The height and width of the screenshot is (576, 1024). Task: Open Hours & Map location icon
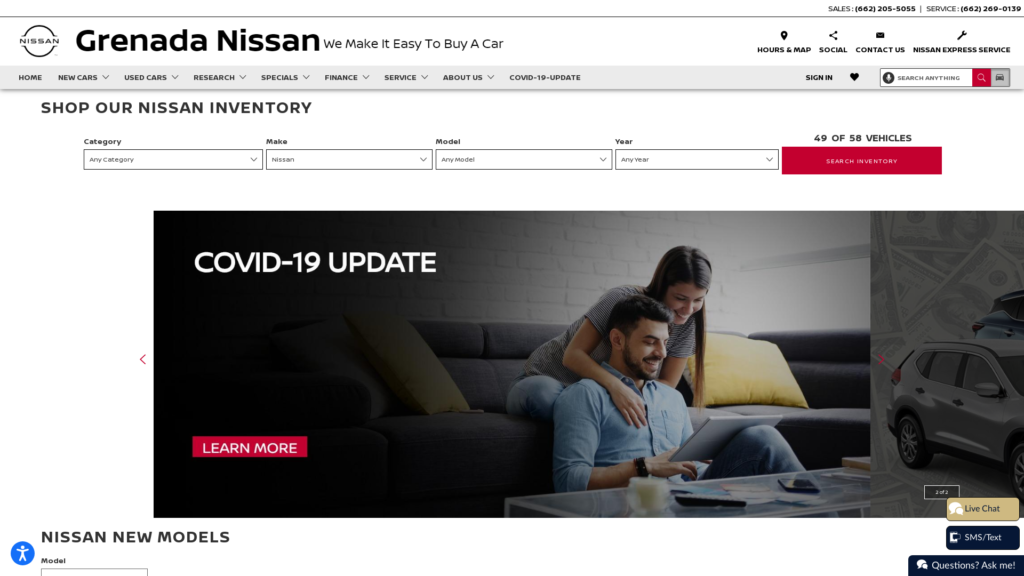pyautogui.click(x=784, y=35)
